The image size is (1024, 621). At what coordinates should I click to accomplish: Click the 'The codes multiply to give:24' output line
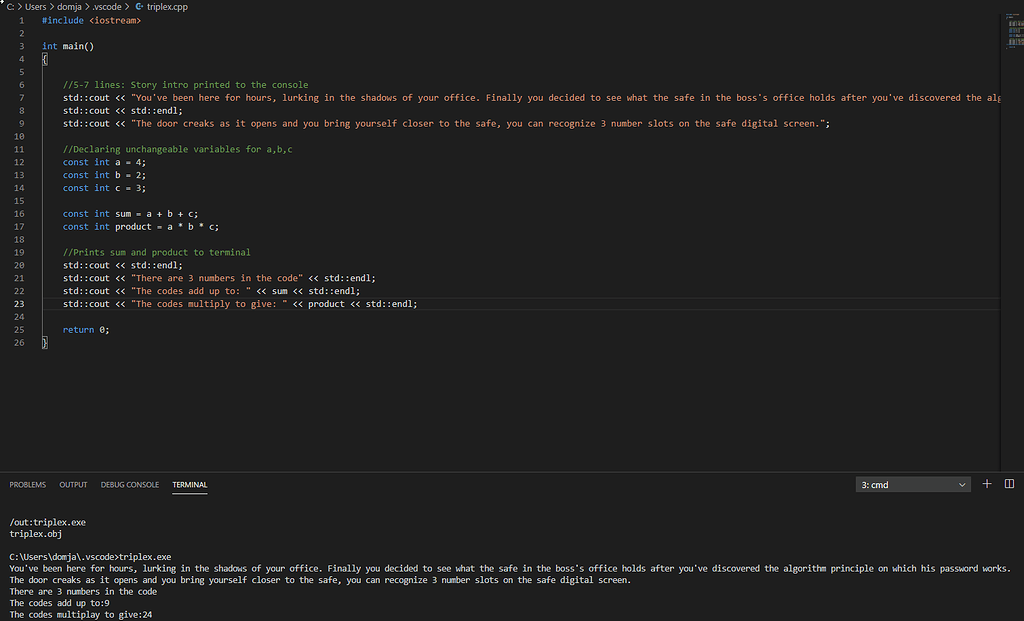[x=80, y=614]
